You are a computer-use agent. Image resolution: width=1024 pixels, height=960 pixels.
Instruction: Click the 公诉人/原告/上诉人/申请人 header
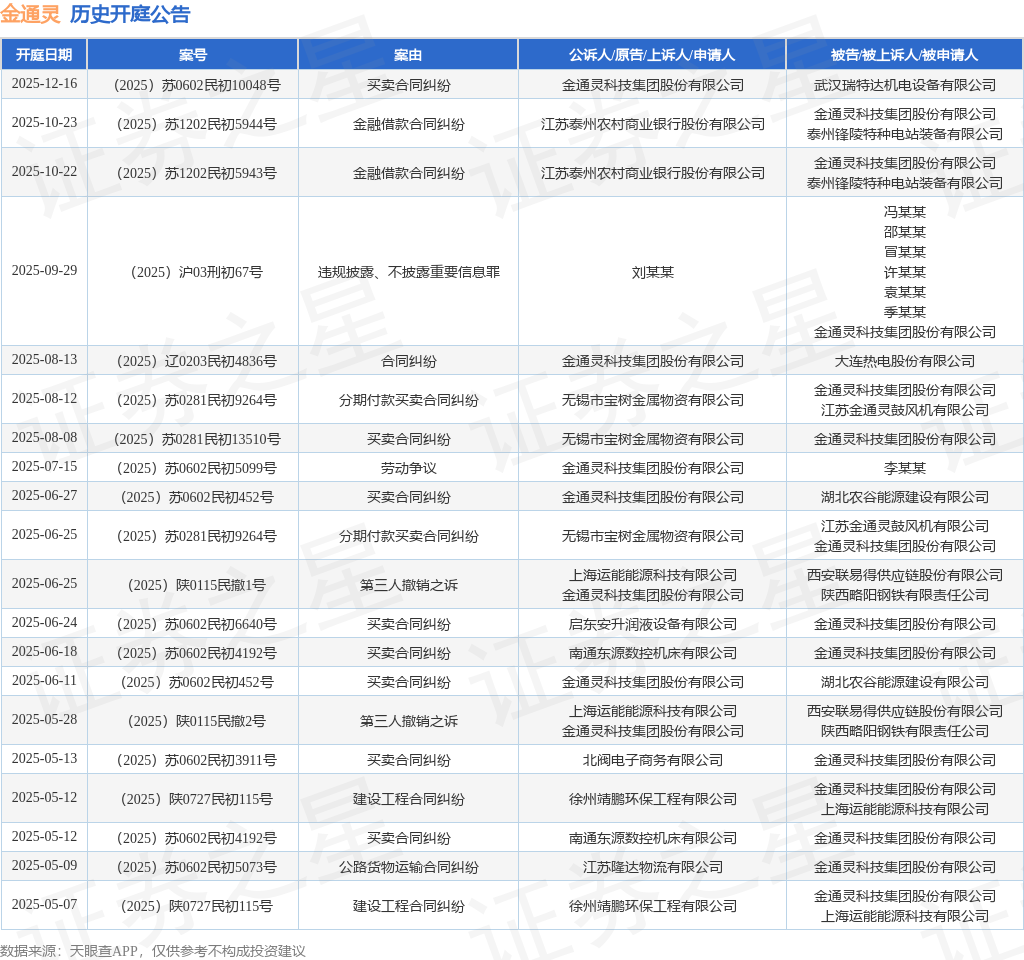tap(652, 55)
